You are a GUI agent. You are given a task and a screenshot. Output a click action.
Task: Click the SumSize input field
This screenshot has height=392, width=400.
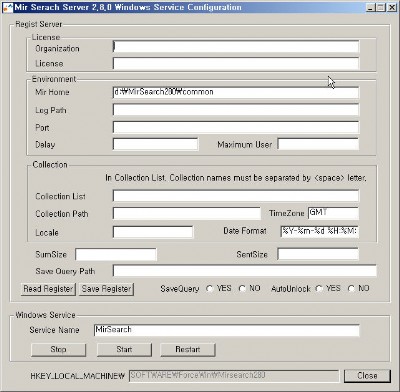116,254
